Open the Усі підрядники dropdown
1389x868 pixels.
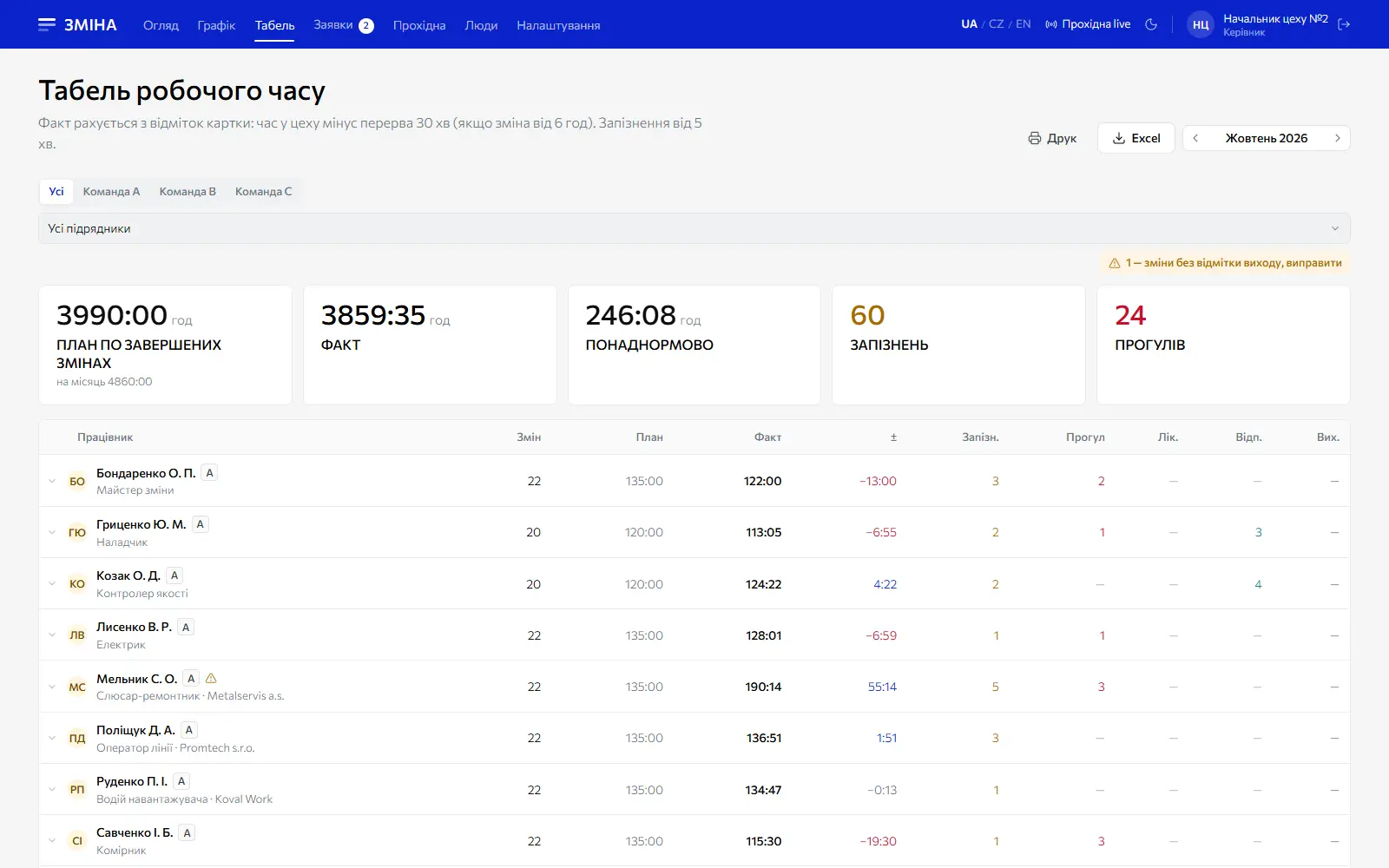point(694,228)
